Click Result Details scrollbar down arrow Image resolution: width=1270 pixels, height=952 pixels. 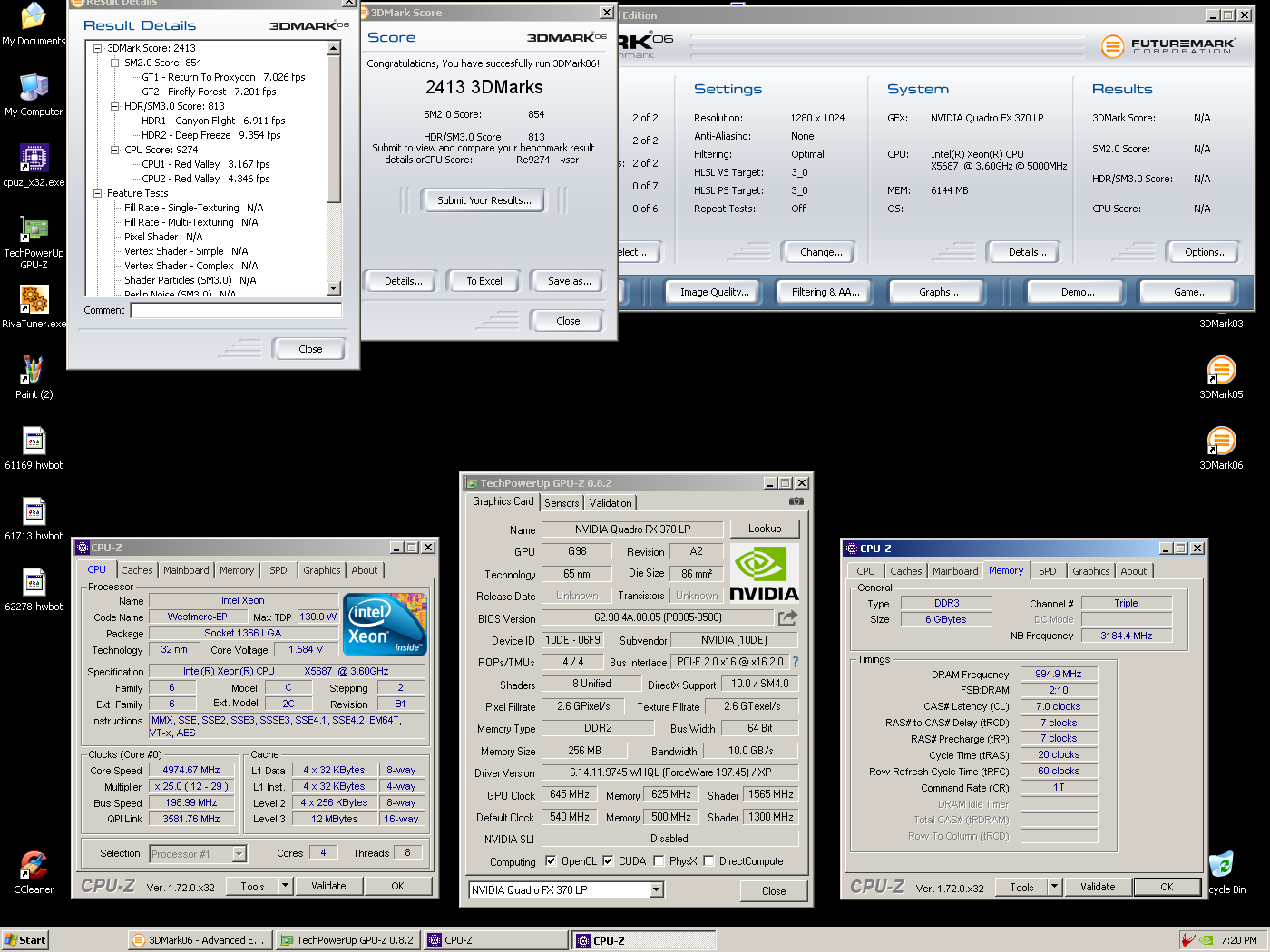pos(334,288)
